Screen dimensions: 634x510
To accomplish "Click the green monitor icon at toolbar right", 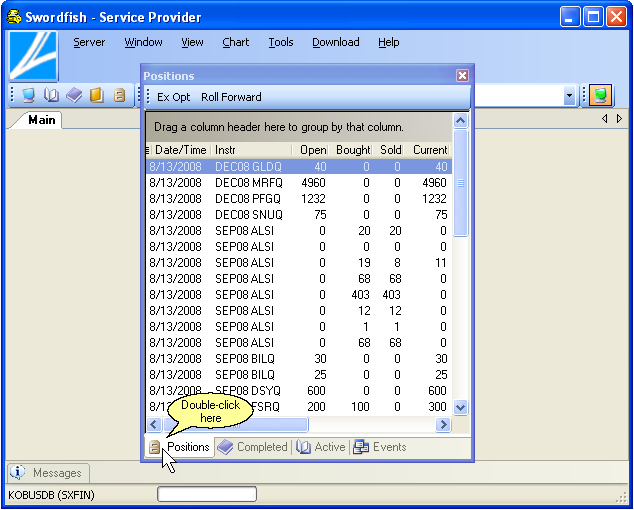I will coord(600,96).
